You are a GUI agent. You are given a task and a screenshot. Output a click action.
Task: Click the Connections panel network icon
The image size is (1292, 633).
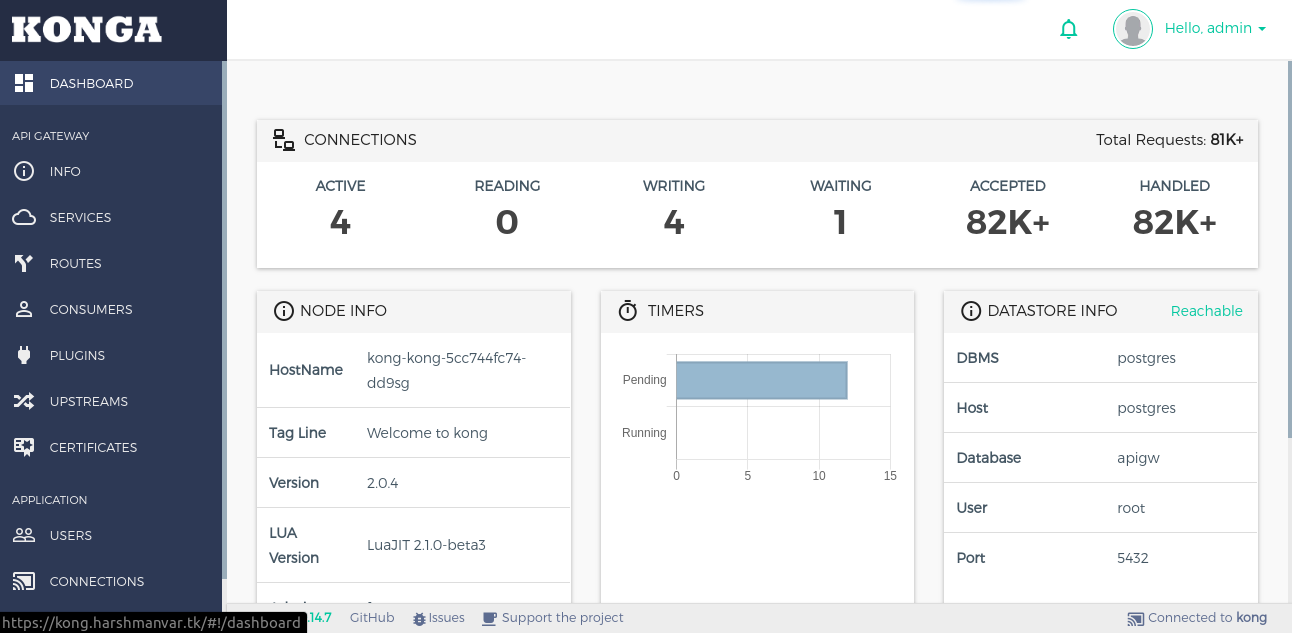pyautogui.click(x=284, y=140)
